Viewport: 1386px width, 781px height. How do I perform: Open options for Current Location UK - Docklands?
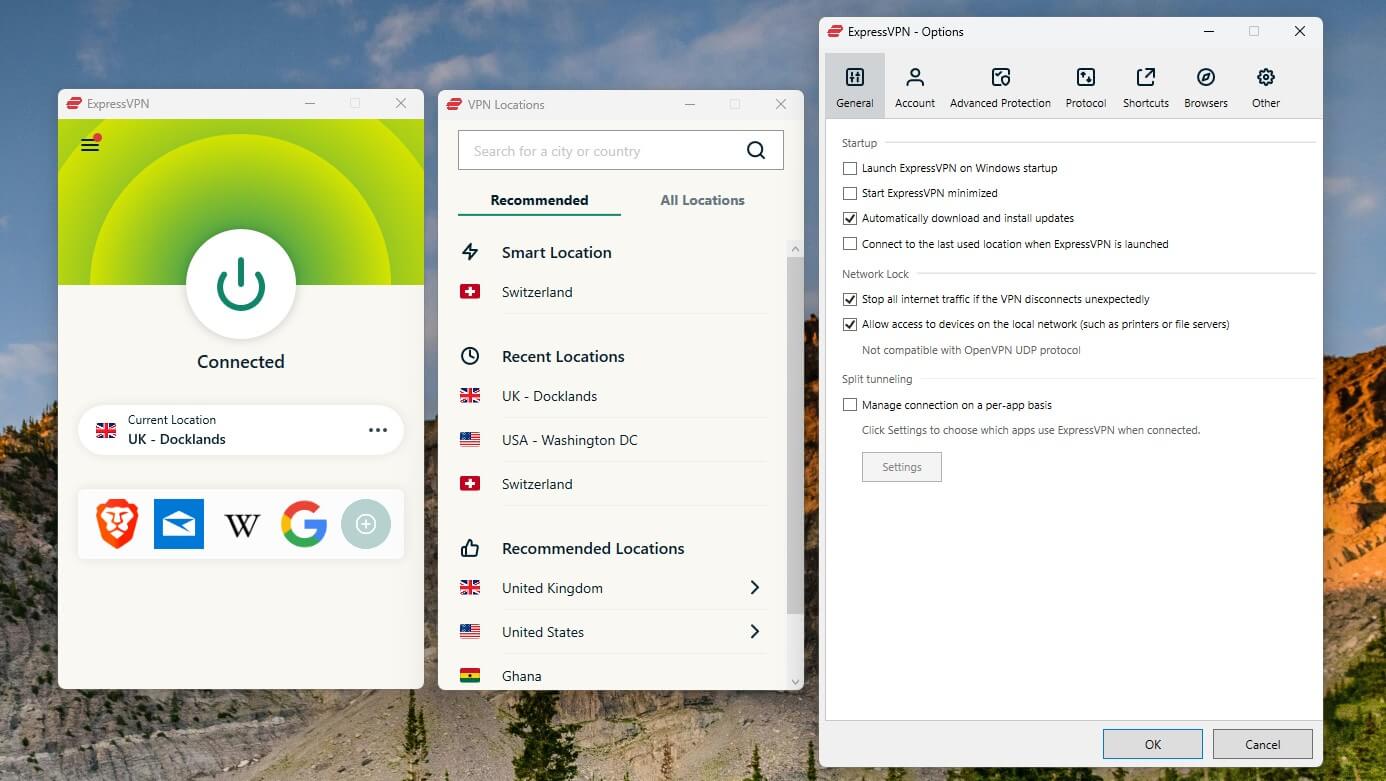tap(378, 429)
